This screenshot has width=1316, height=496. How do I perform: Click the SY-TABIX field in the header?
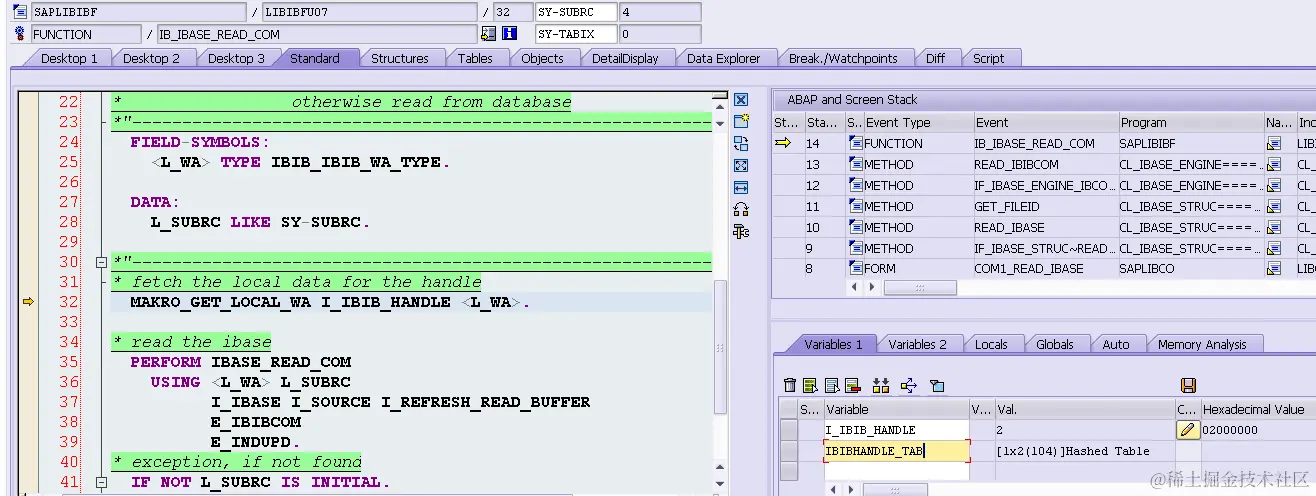pos(575,34)
